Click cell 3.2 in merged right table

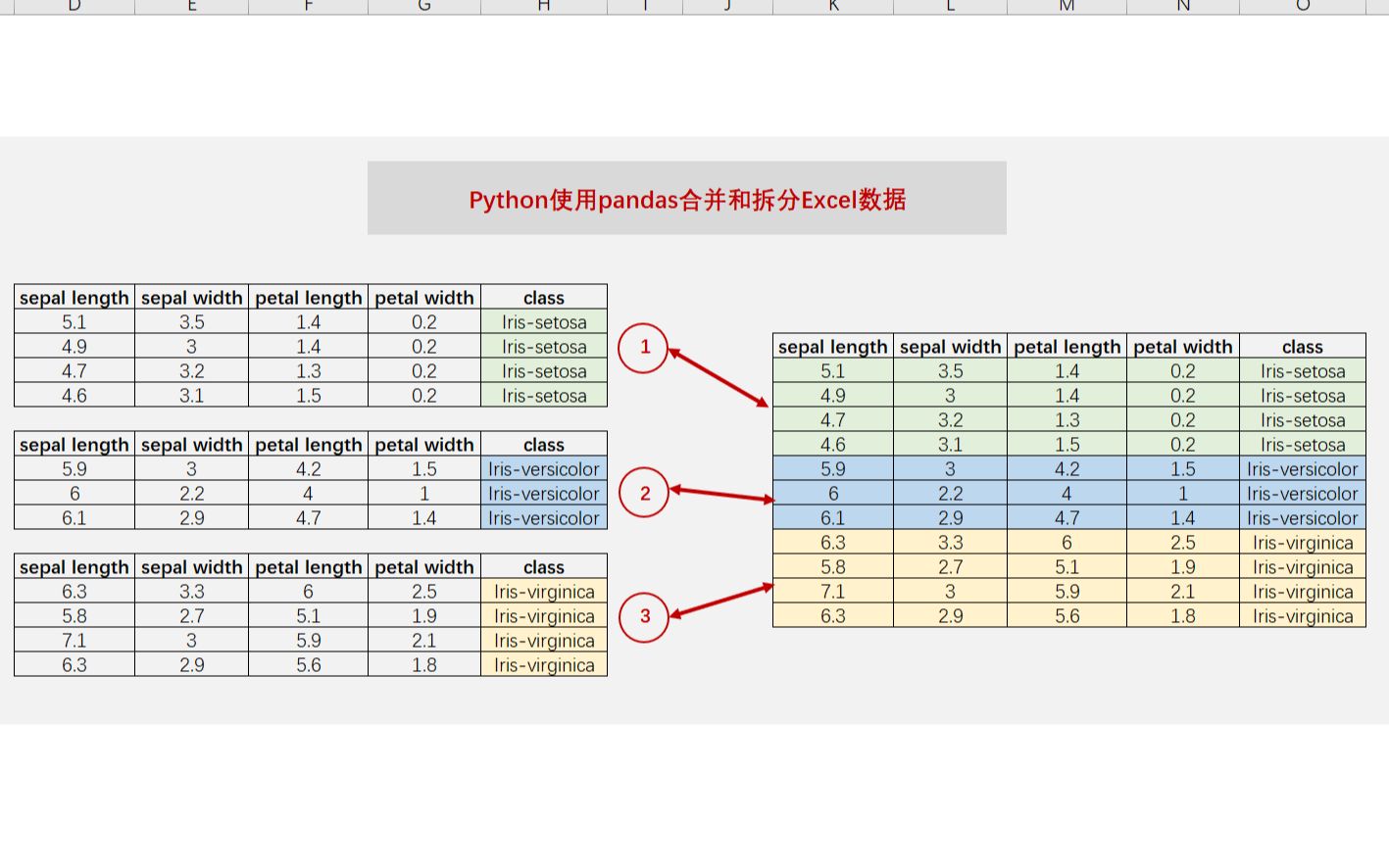tap(950, 419)
